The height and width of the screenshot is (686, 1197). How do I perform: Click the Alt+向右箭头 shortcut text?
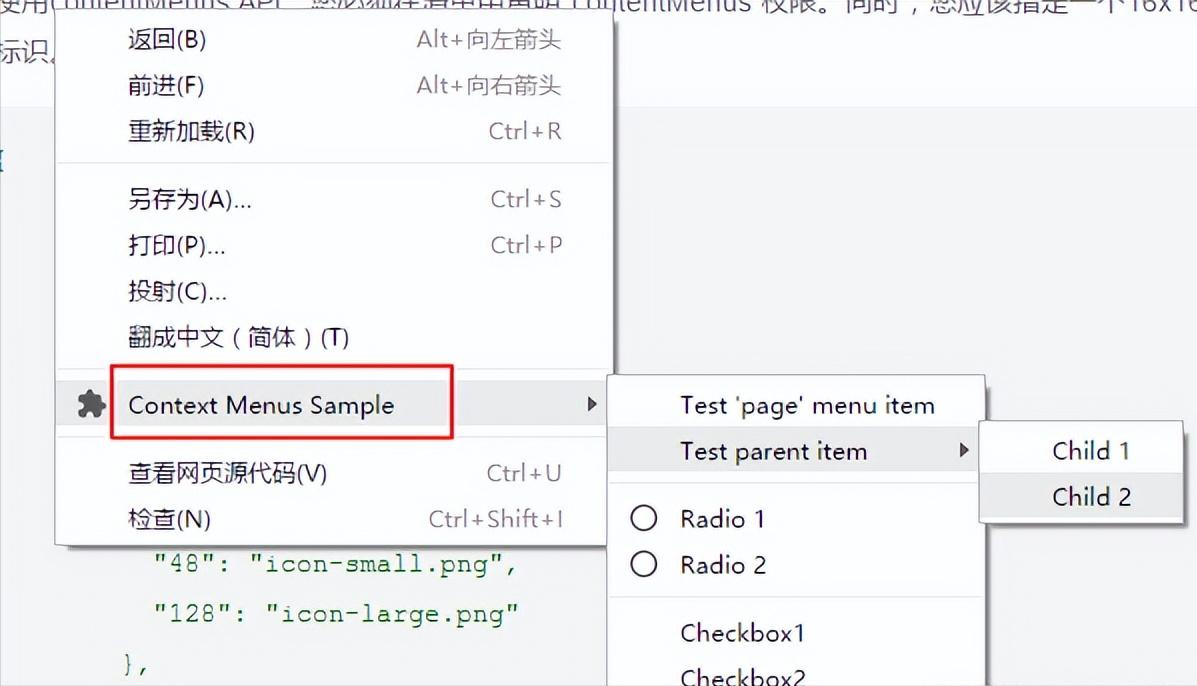click(x=489, y=85)
